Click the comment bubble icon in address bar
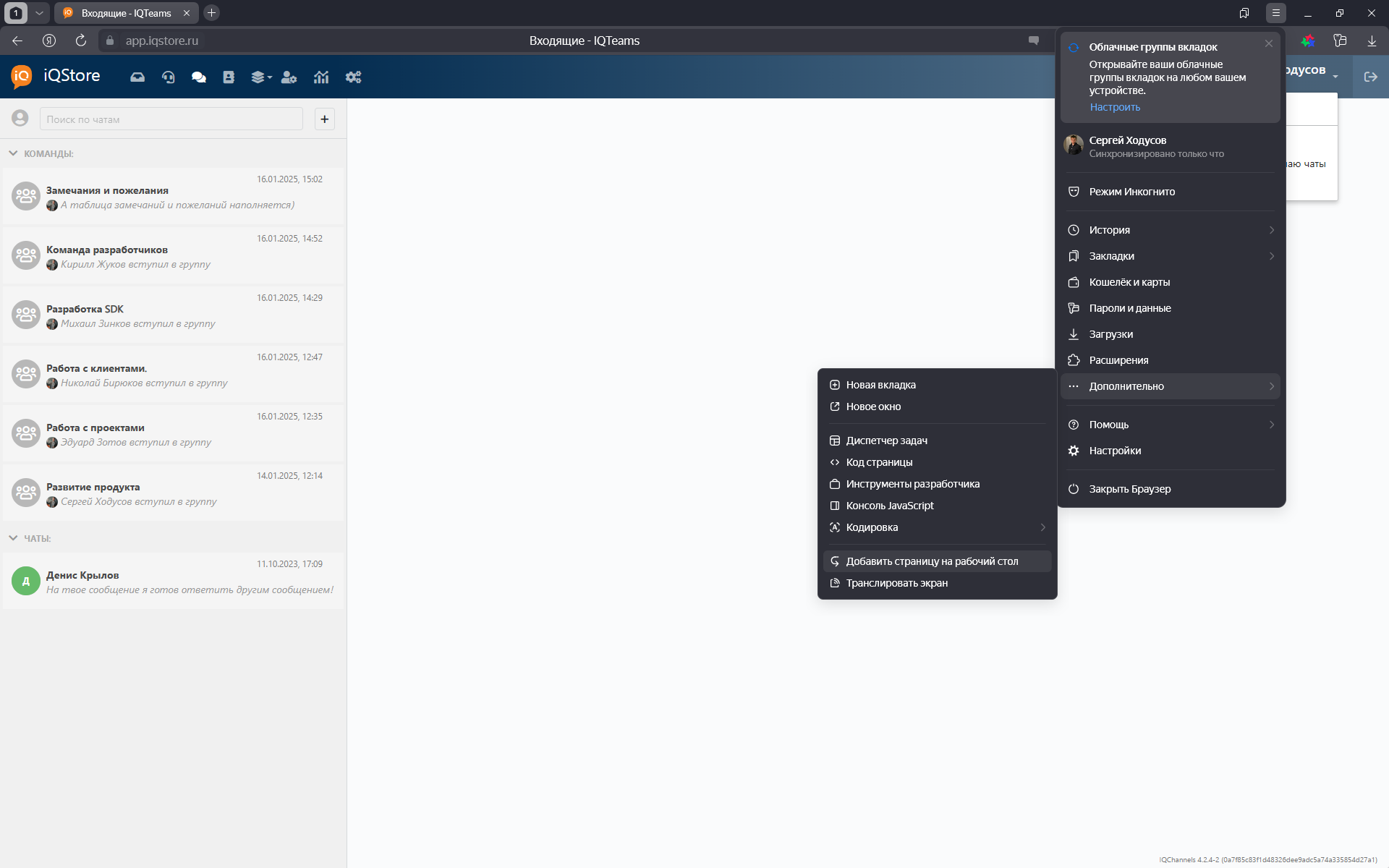The height and width of the screenshot is (868, 1389). pos(1034,41)
